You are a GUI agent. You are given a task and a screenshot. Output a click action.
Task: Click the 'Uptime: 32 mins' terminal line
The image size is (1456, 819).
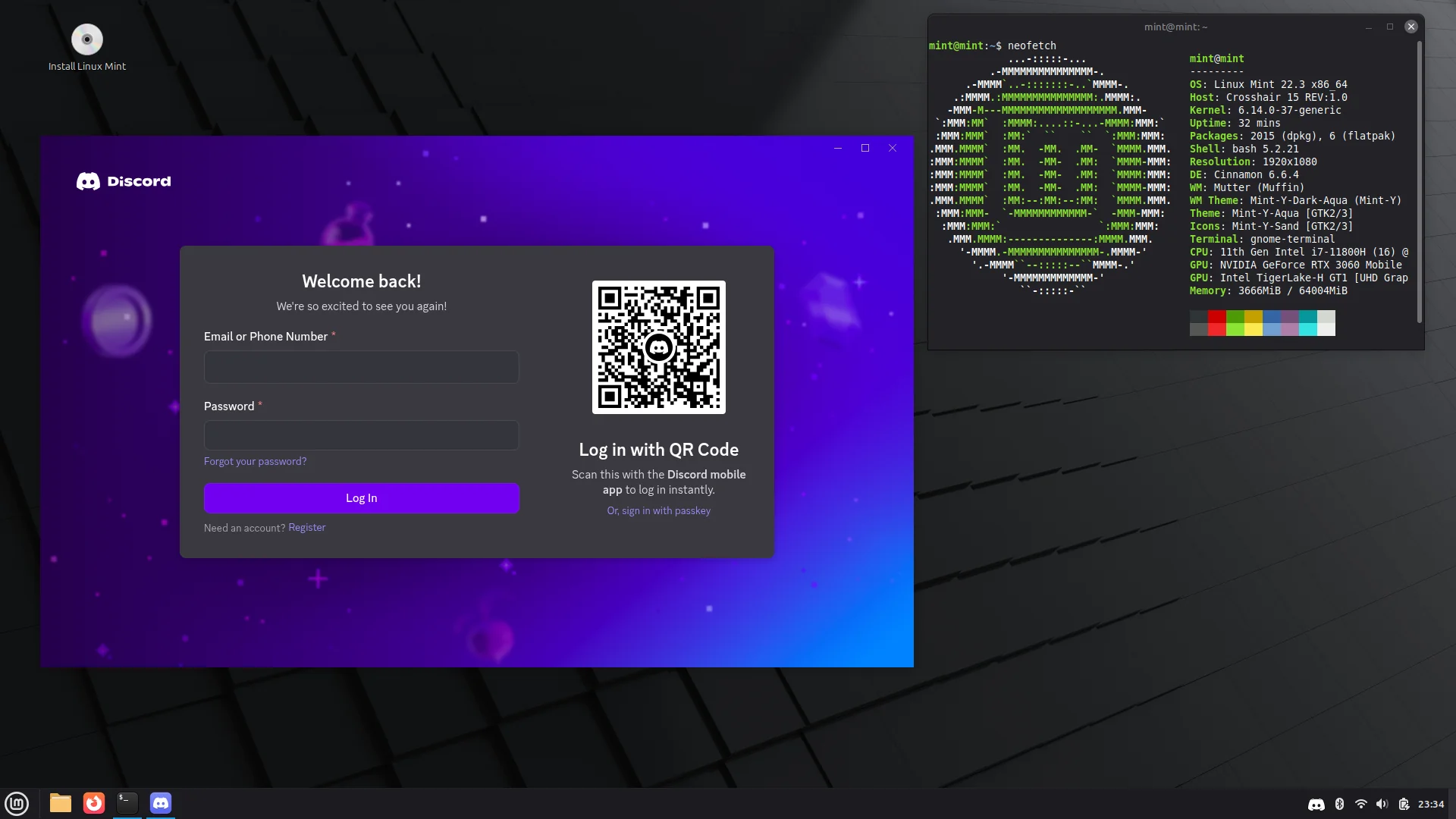(1235, 123)
